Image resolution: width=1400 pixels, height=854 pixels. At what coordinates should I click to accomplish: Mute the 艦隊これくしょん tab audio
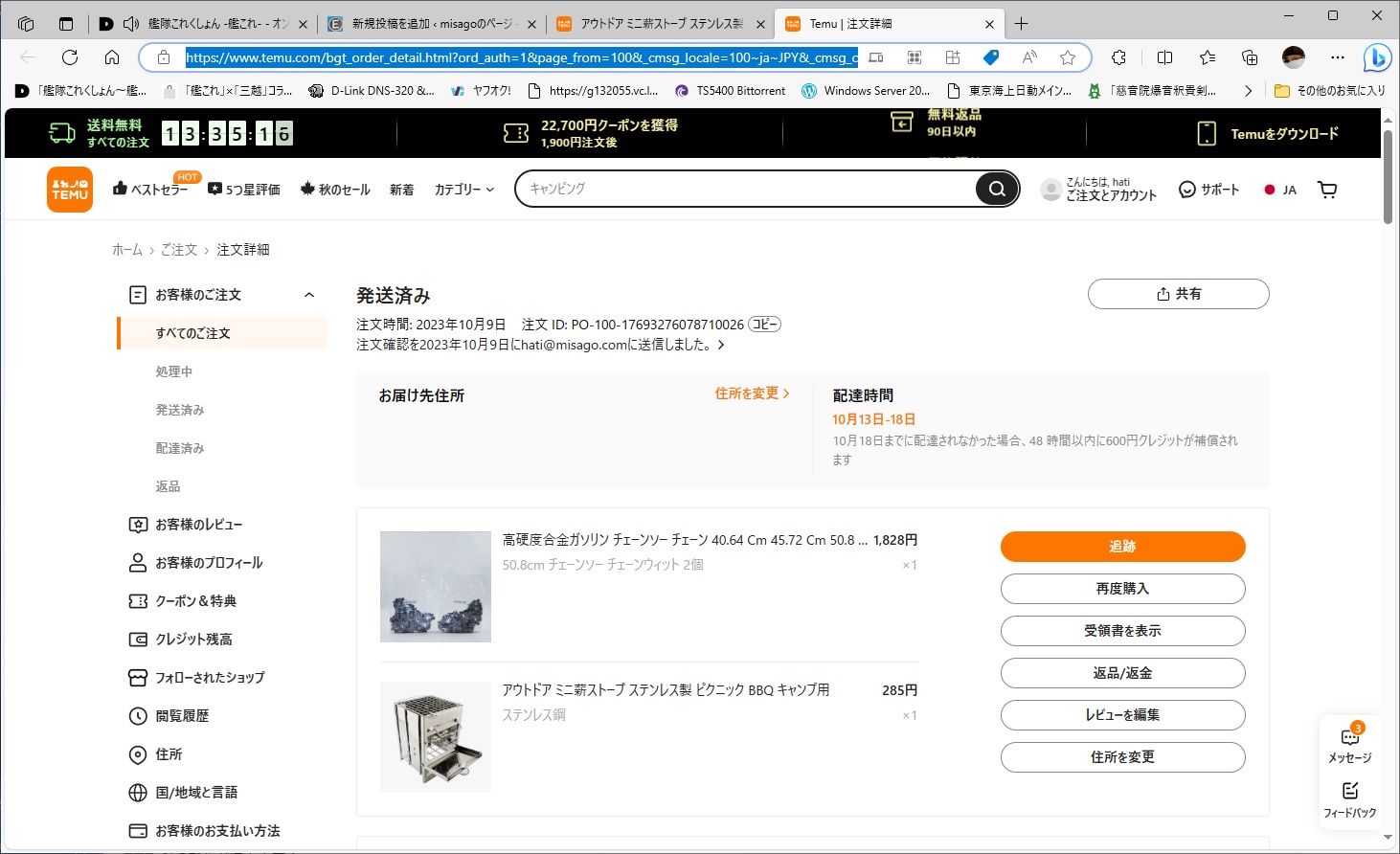click(131, 24)
